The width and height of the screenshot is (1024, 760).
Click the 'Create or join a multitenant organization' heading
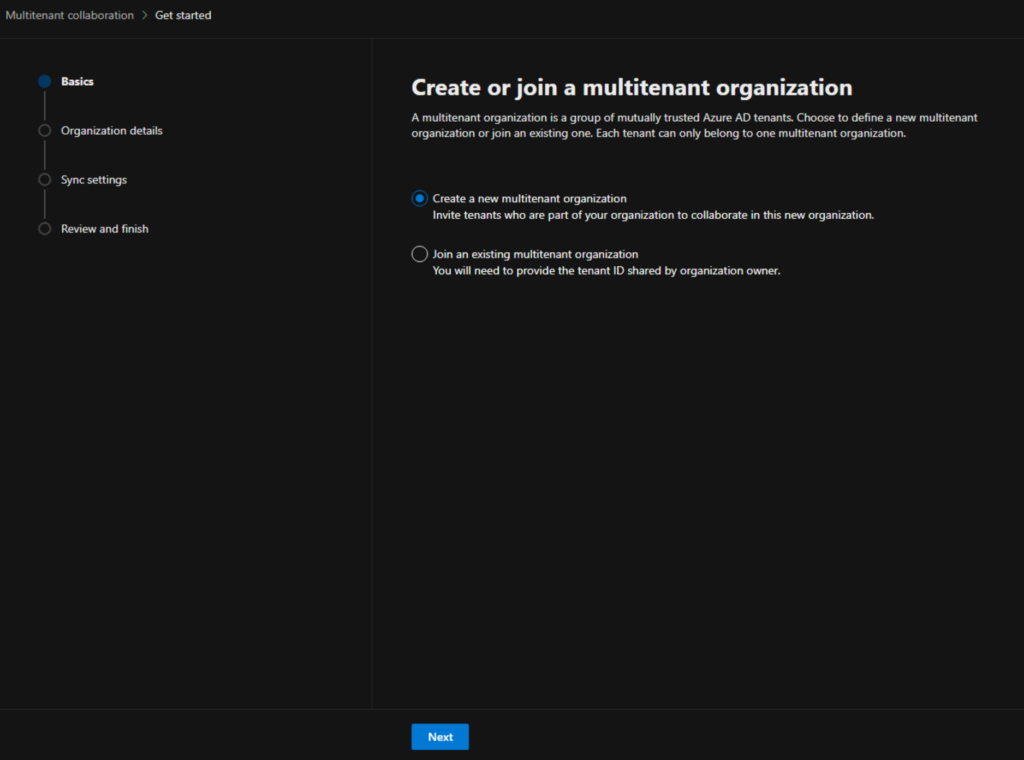pyautogui.click(x=632, y=87)
